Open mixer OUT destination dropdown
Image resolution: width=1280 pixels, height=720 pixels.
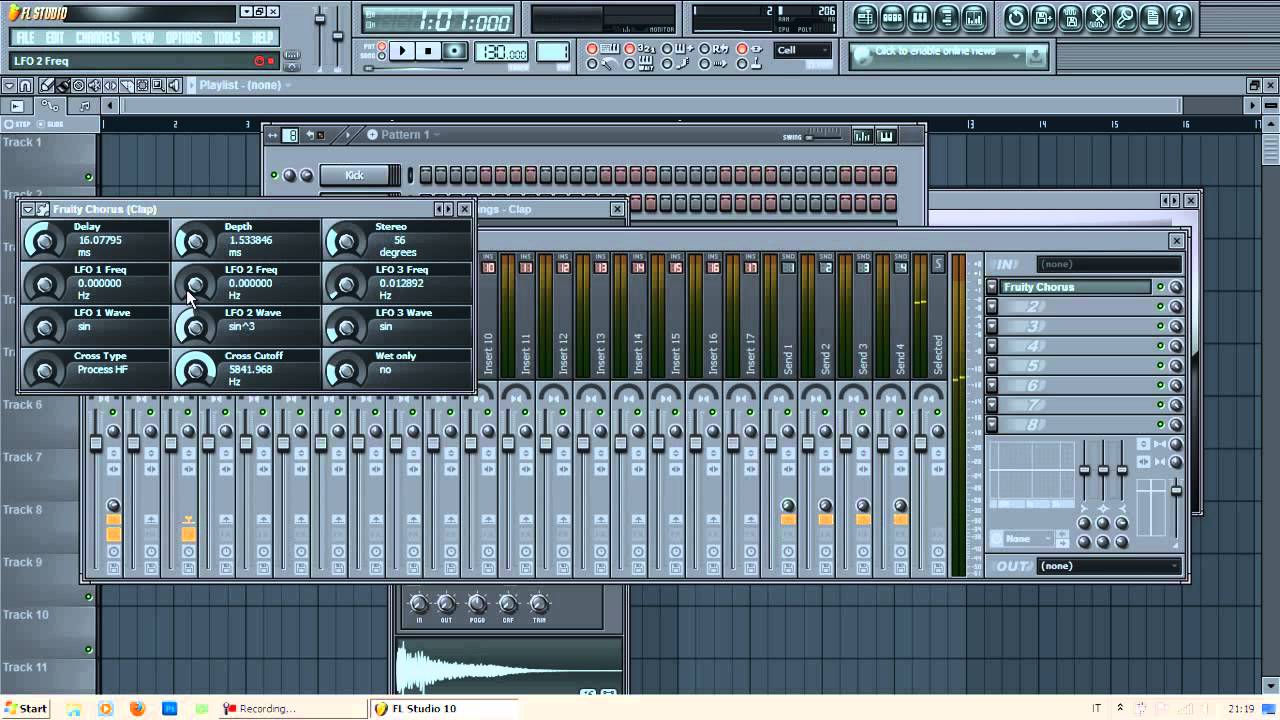[x=1110, y=566]
